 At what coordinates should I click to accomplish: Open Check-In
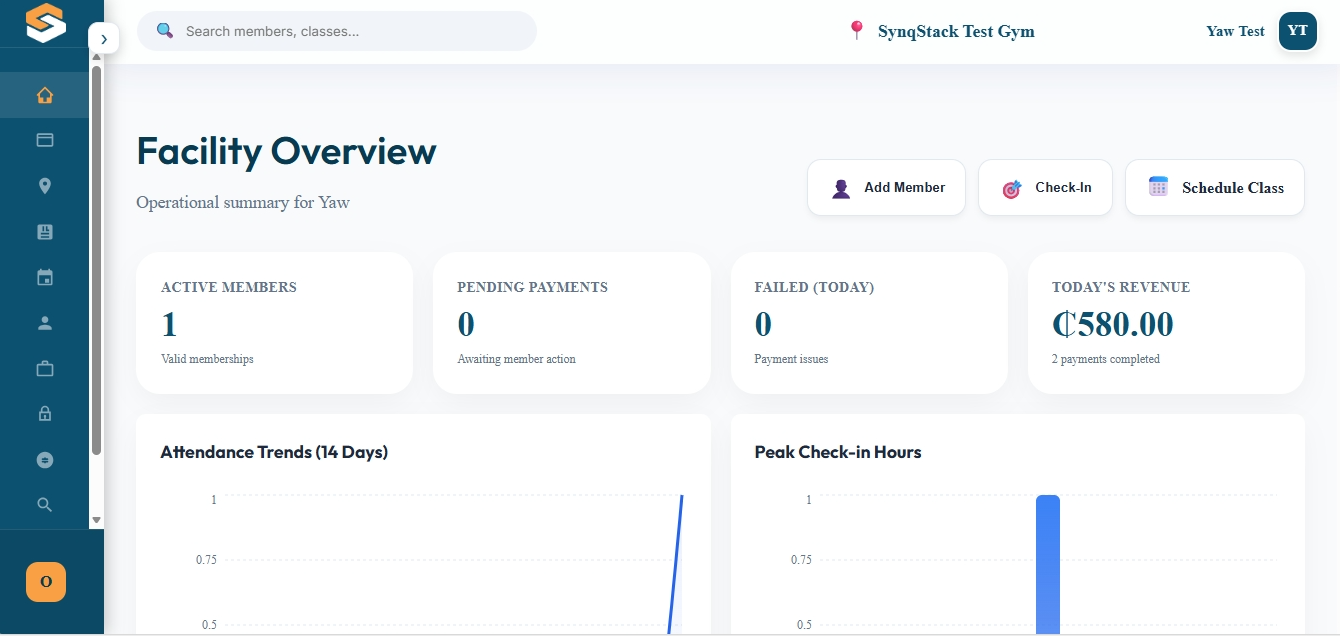(1045, 187)
